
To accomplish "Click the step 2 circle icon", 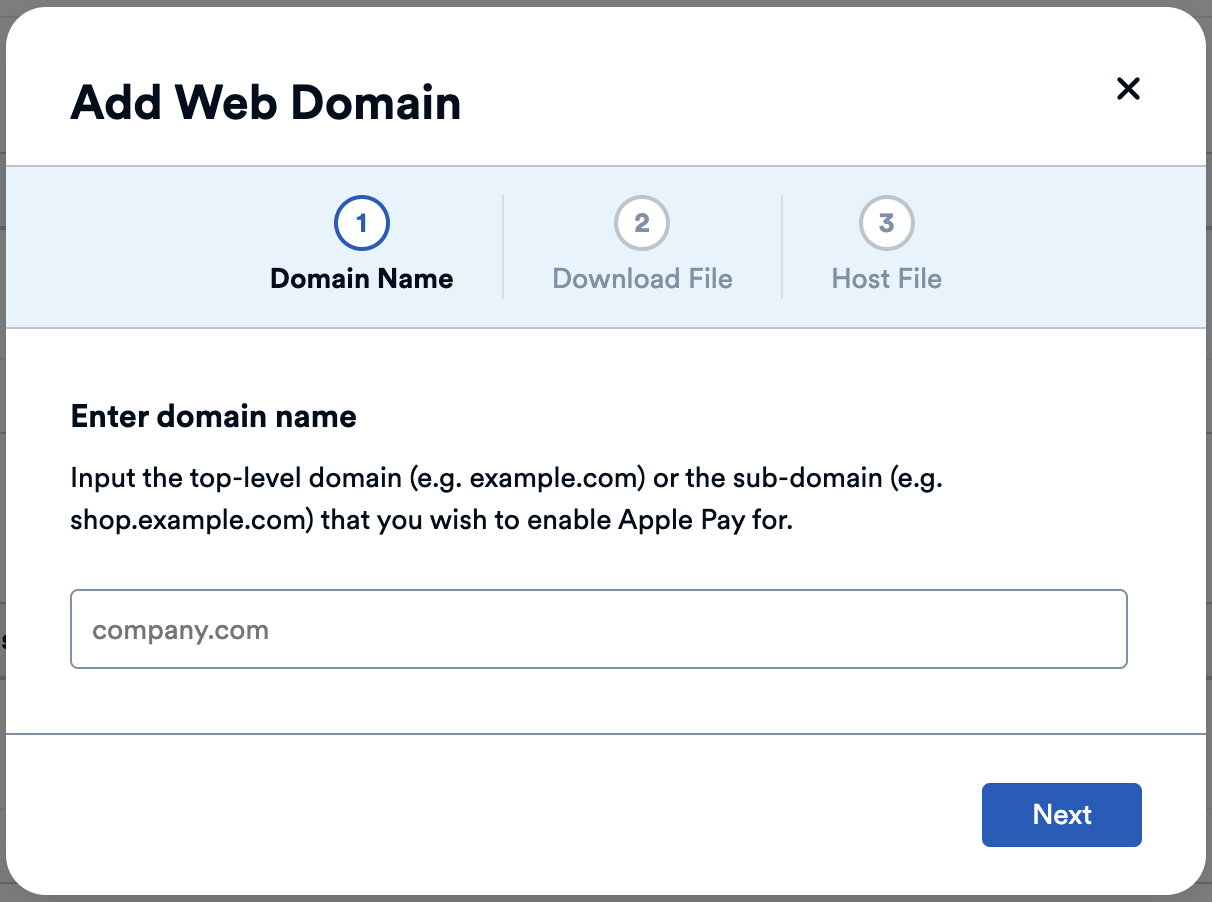I will coord(641,223).
